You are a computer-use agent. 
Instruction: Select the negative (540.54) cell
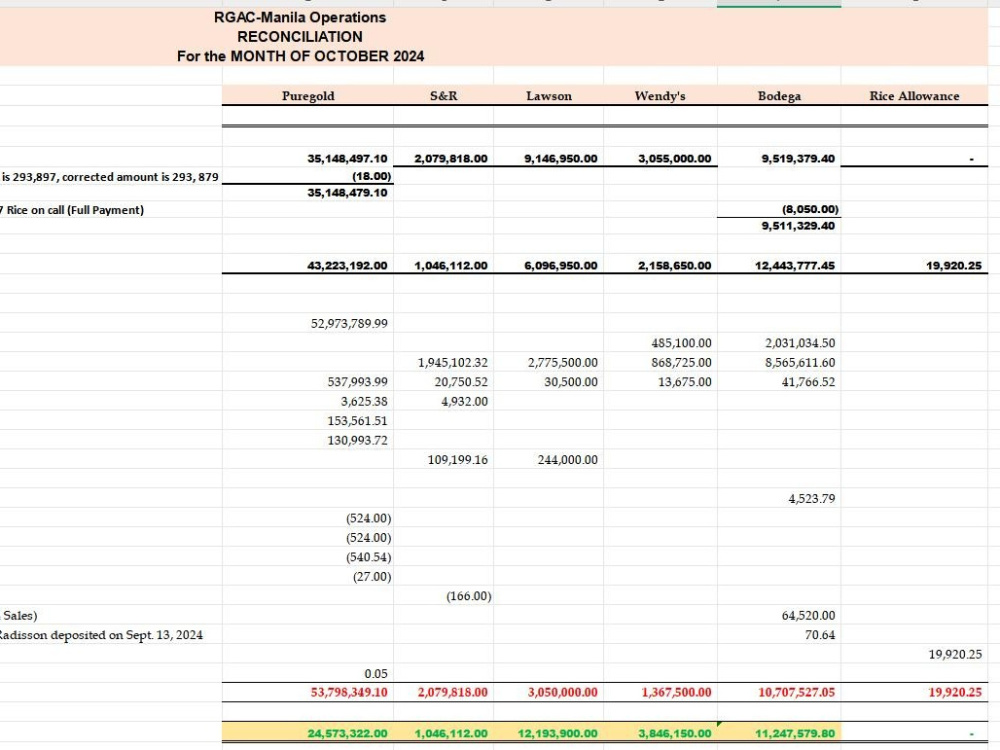tap(369, 557)
